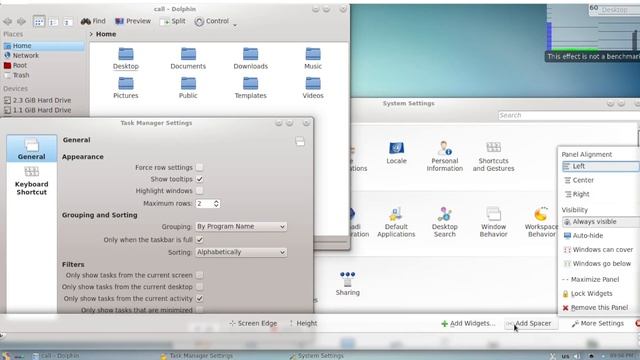Viewport: 640px width, 360px height.
Task: Toggle Only when the taskbar is full
Action: point(199,240)
